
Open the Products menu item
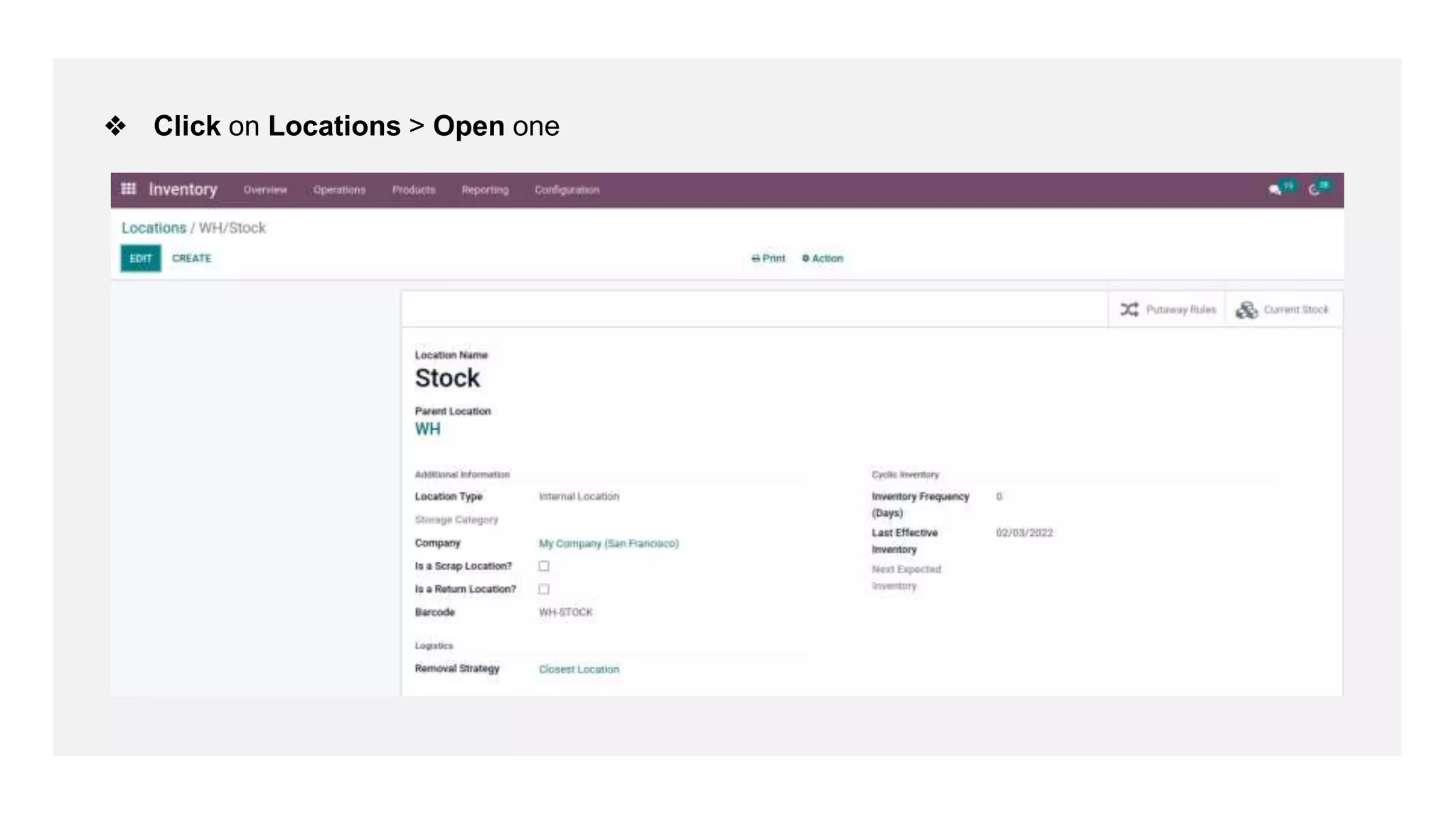414,190
